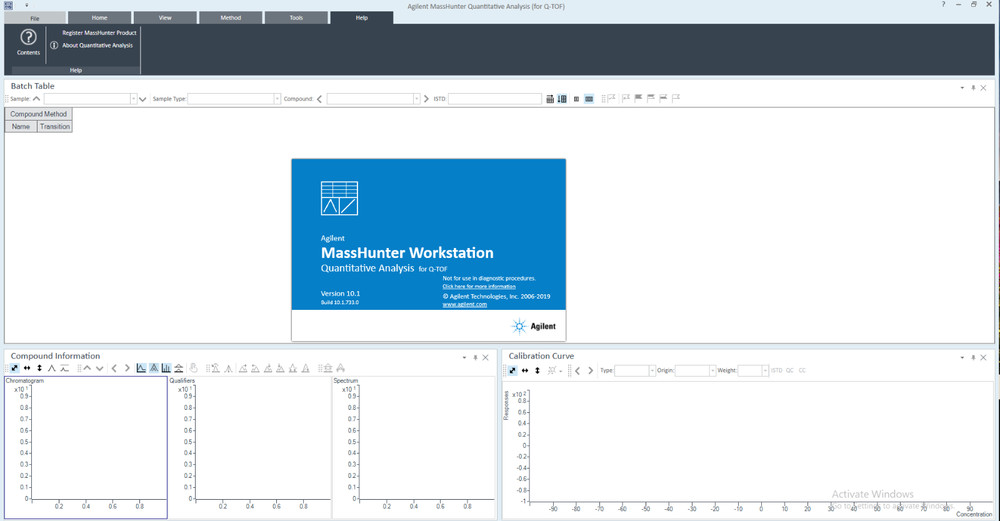Screen dimensions: 1000x521
Task: Click previous arrow in Calibration Curve toolbar
Action: 577,371
